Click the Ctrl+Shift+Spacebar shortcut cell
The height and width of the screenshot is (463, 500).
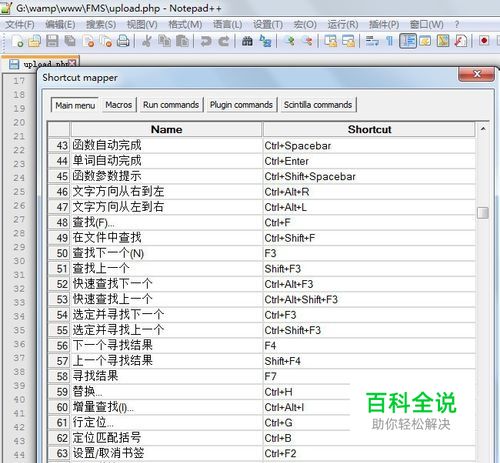[369, 176]
